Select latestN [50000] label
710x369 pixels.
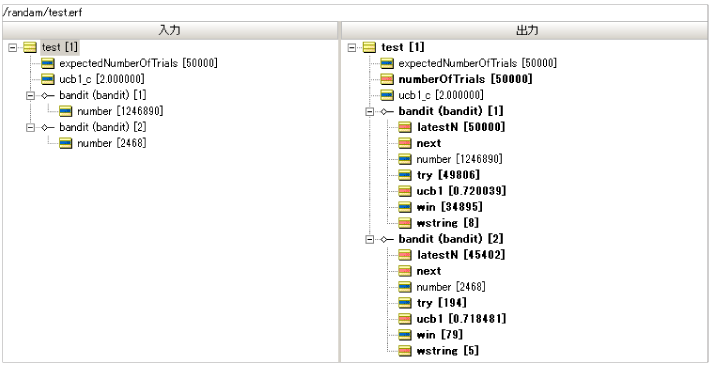(461, 127)
